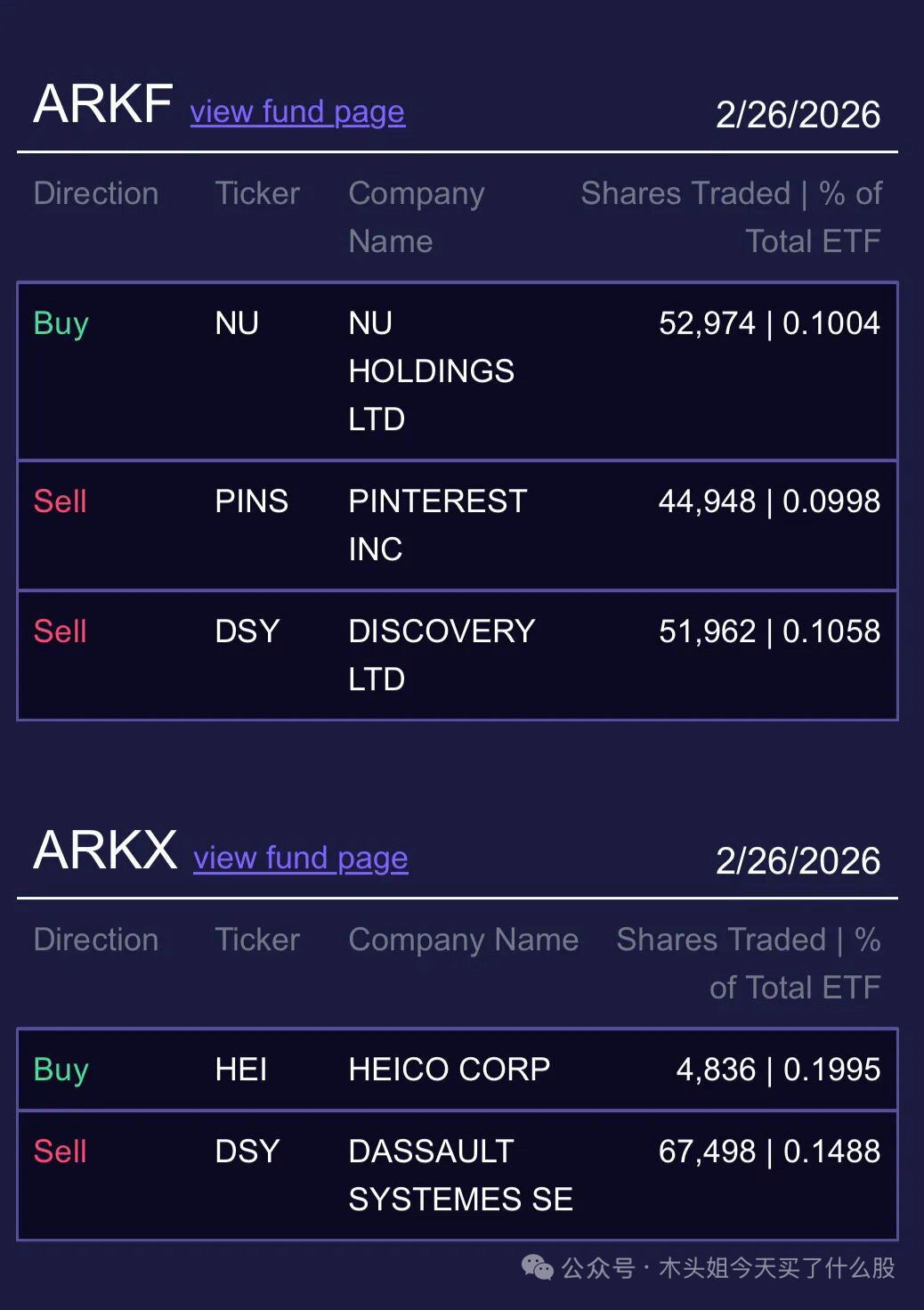
Task: Click the ARKF date 2/26/2026
Action: [798, 115]
